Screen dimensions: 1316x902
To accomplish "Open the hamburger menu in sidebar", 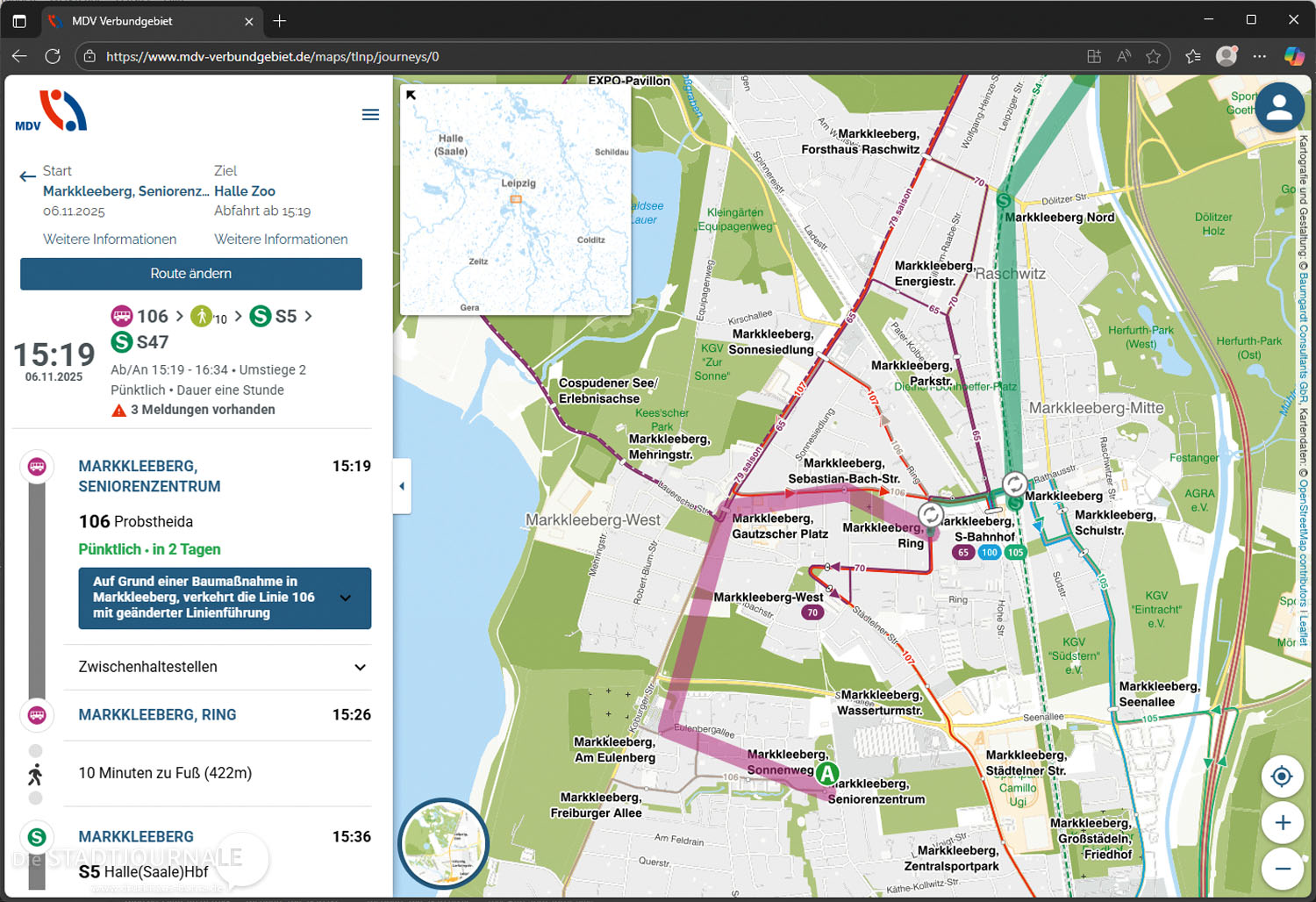I will (x=370, y=115).
